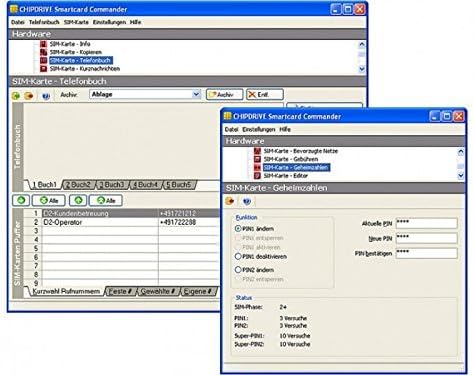Switch to the 2 Buch2 tab
The width and height of the screenshot is (474, 375).
click(79, 185)
